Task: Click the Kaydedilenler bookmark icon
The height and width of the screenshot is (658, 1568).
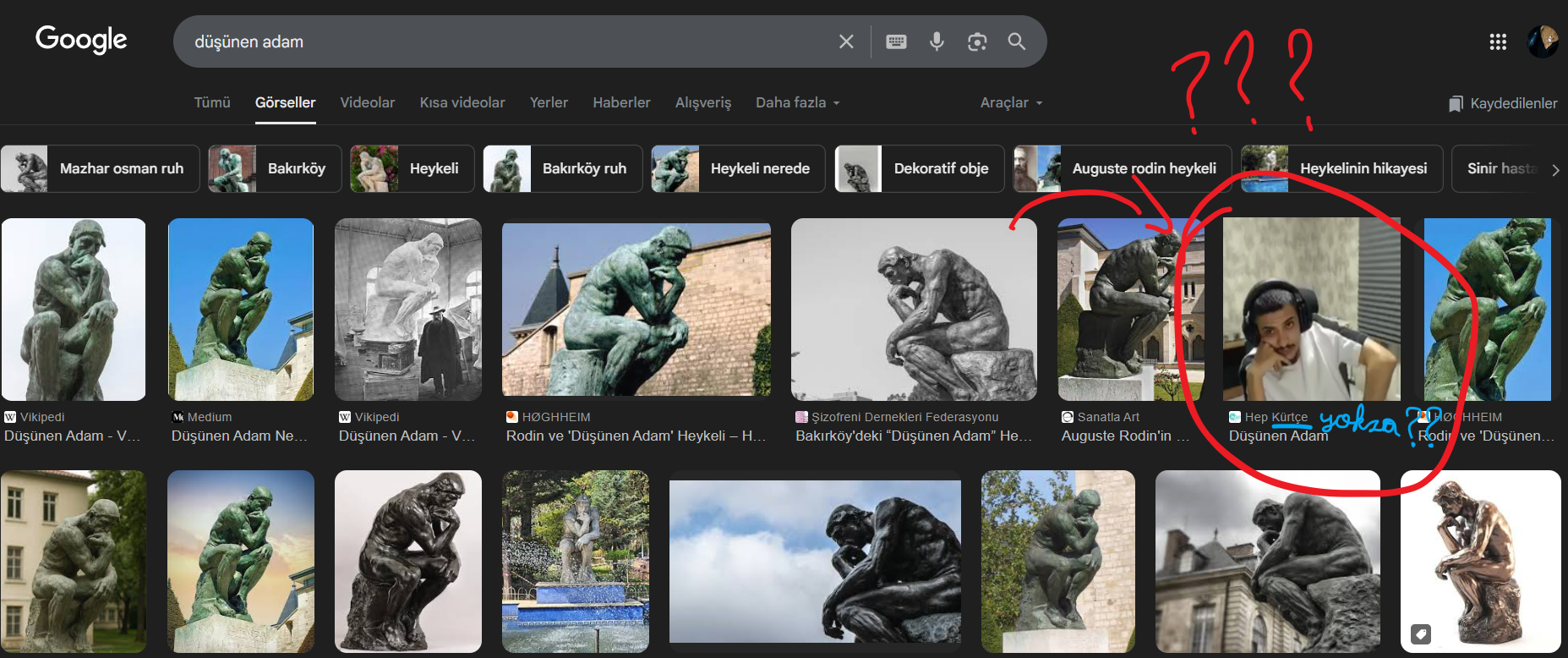Action: tap(1456, 103)
